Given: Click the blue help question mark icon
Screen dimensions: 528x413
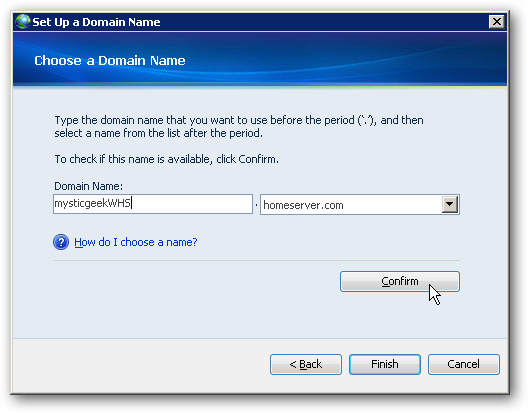Looking at the screenshot, I should (61, 242).
